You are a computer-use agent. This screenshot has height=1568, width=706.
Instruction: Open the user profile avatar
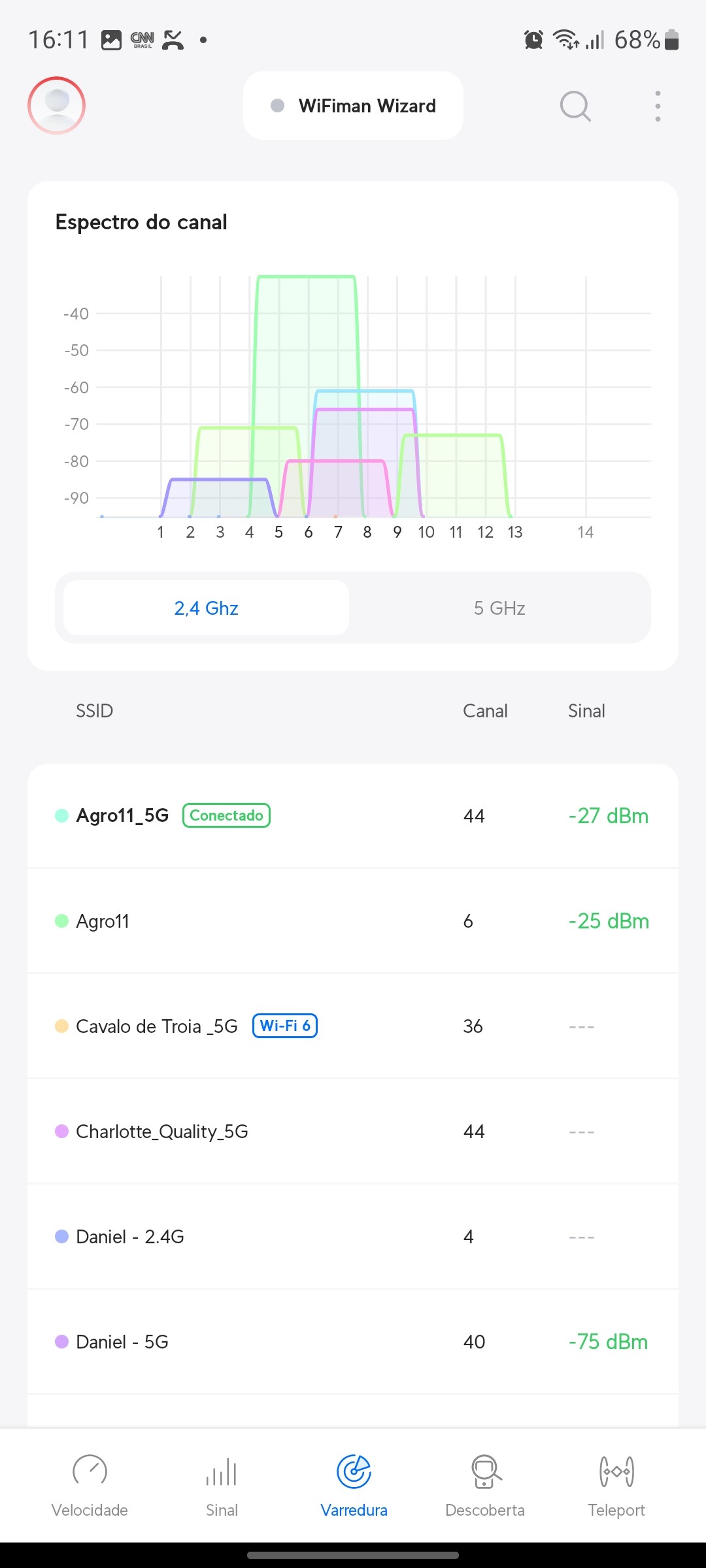click(57, 105)
